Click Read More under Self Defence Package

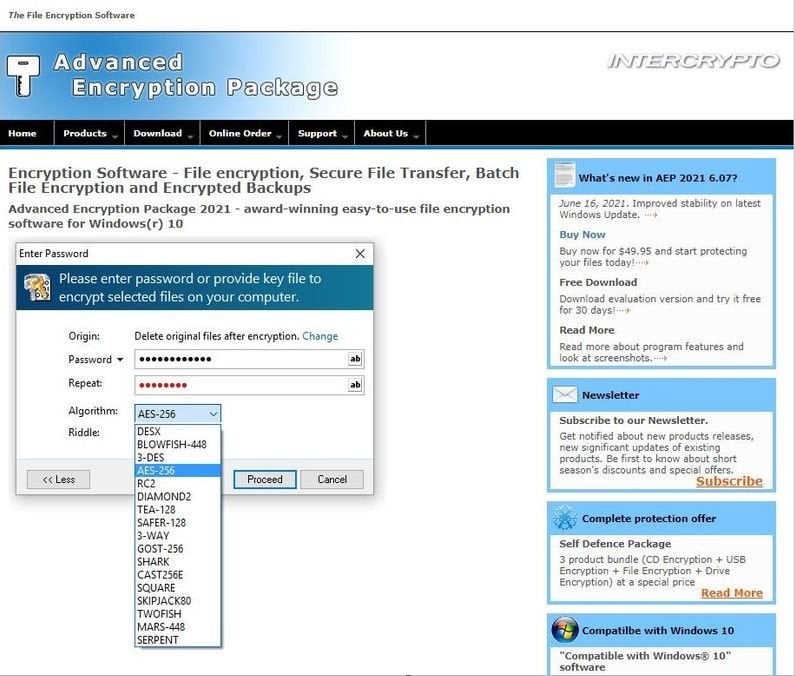point(732,593)
